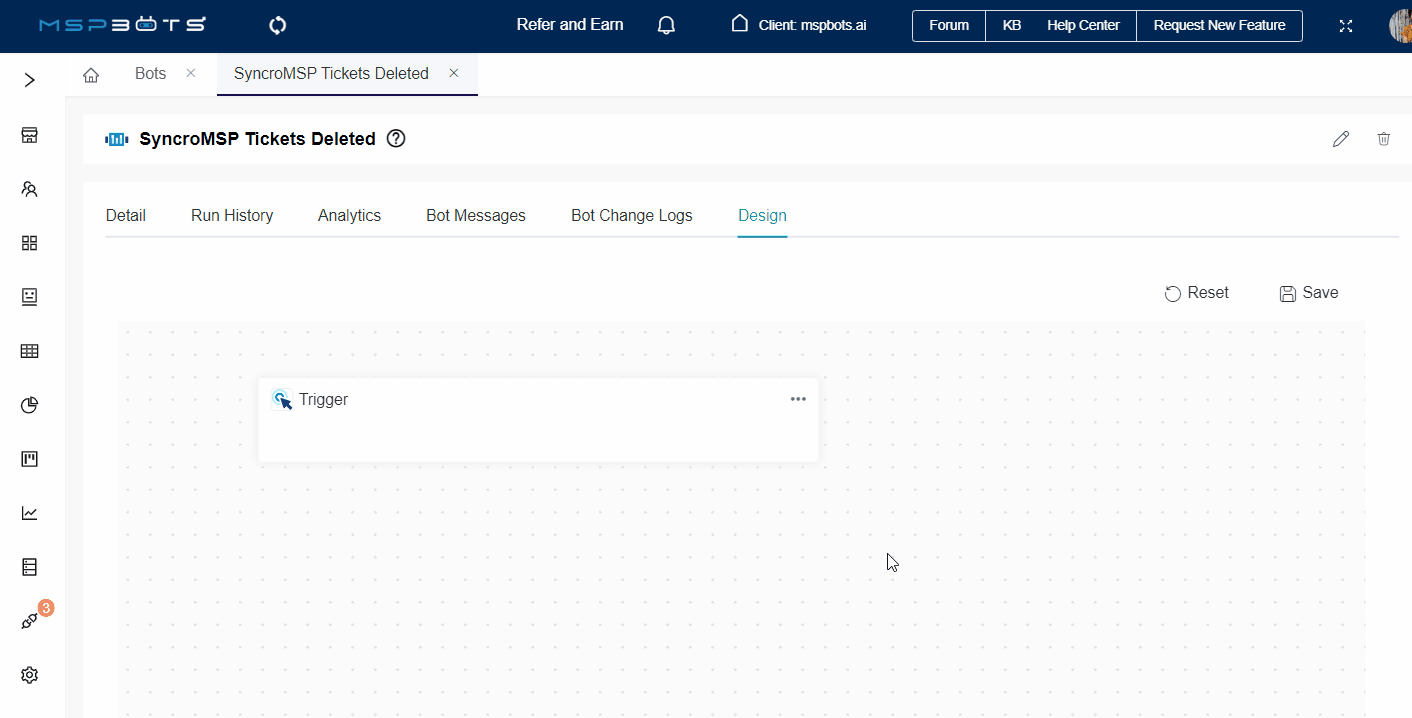Screen dimensions: 1412x718
Task: Open the Client: mspbots.ai selector
Action: coord(797,24)
